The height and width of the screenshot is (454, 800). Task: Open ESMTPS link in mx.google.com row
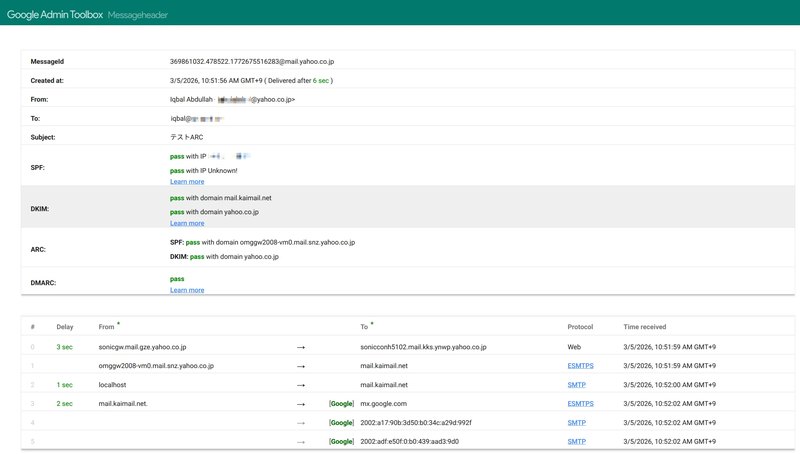coord(580,403)
